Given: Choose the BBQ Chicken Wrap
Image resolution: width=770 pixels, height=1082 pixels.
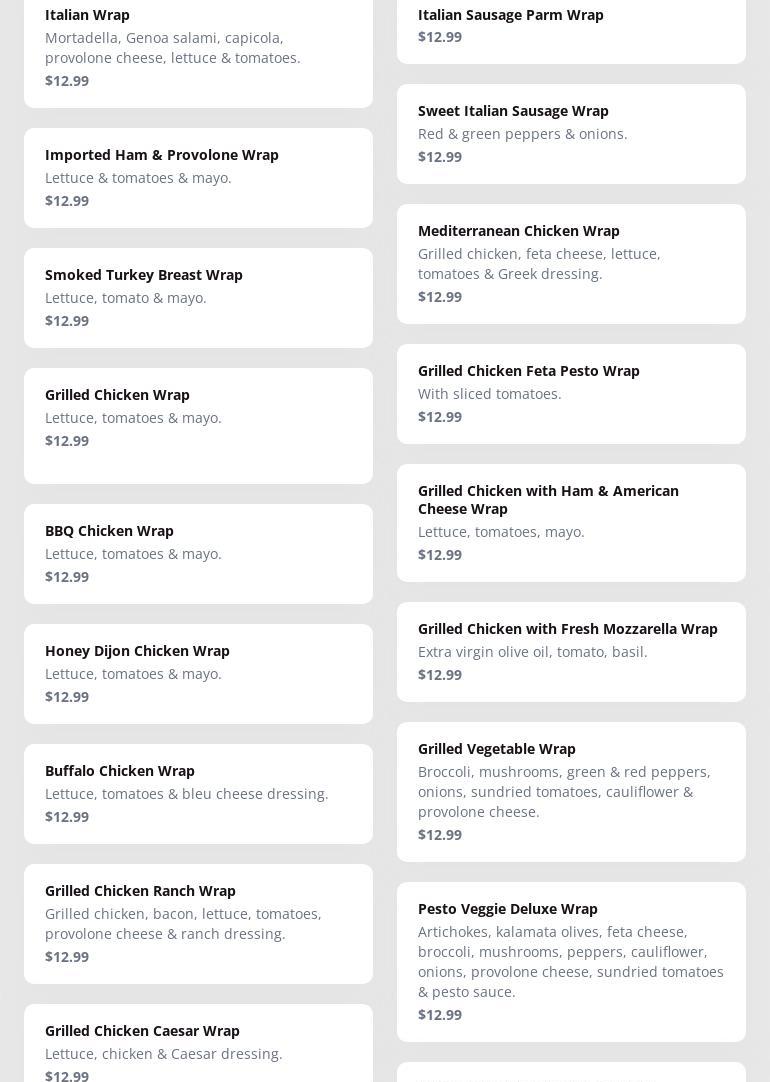Looking at the screenshot, I should tap(198, 554).
